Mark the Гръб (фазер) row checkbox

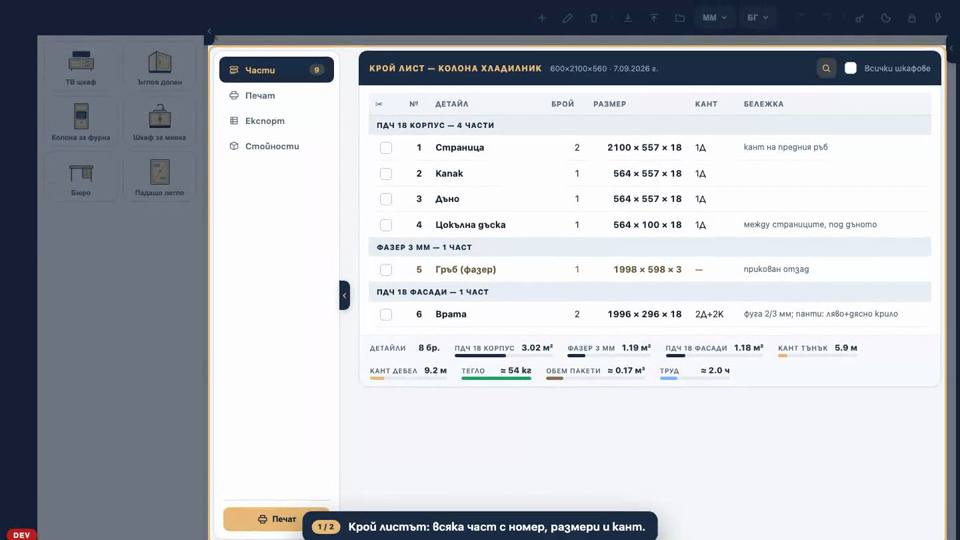(386, 269)
